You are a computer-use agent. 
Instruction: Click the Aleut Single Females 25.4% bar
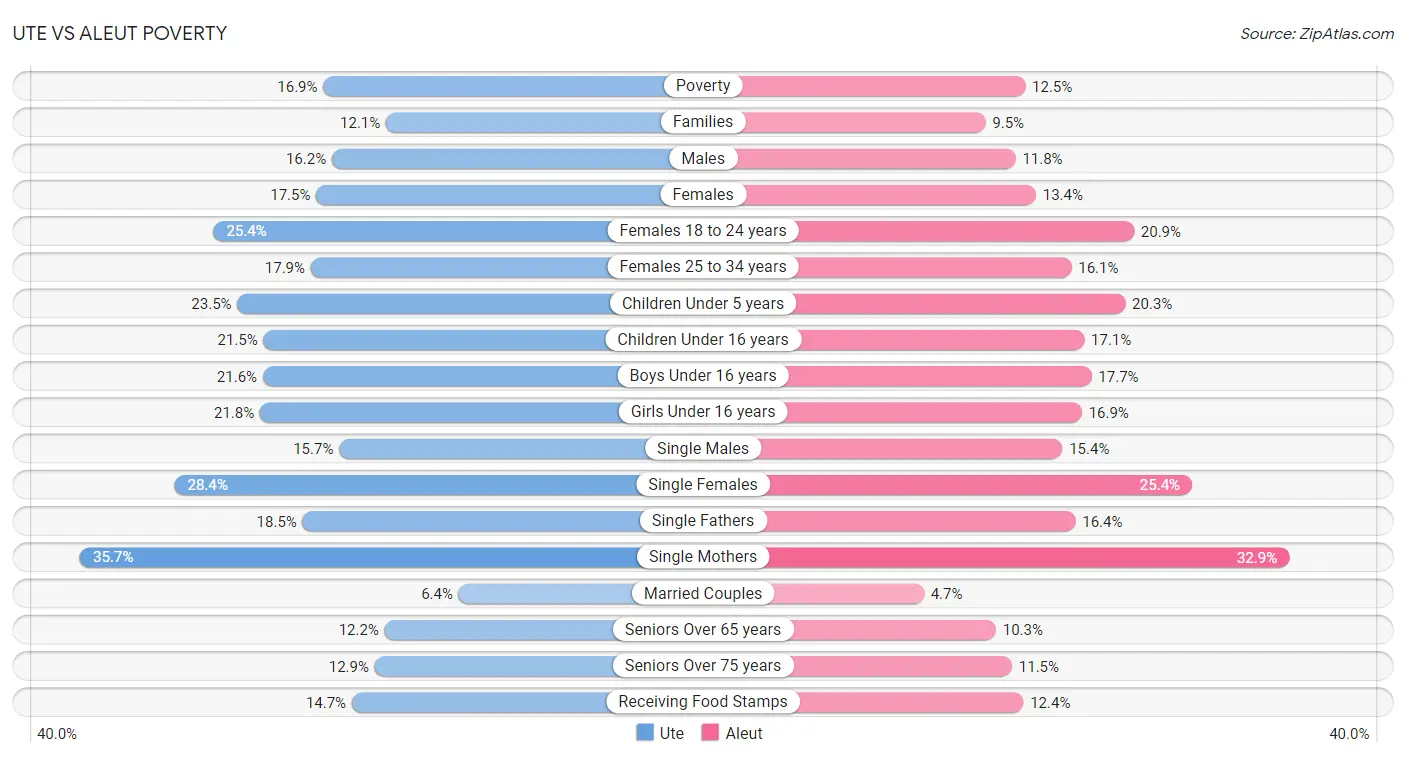click(947, 484)
